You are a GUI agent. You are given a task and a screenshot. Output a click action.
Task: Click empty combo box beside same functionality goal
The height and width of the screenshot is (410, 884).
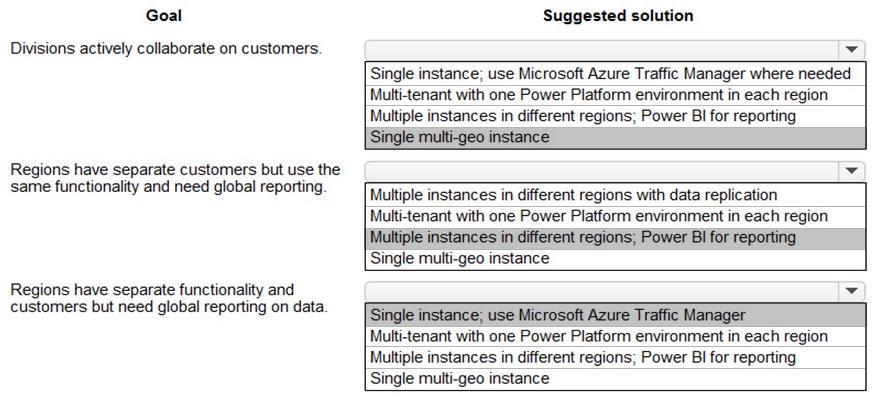[x=602, y=171]
